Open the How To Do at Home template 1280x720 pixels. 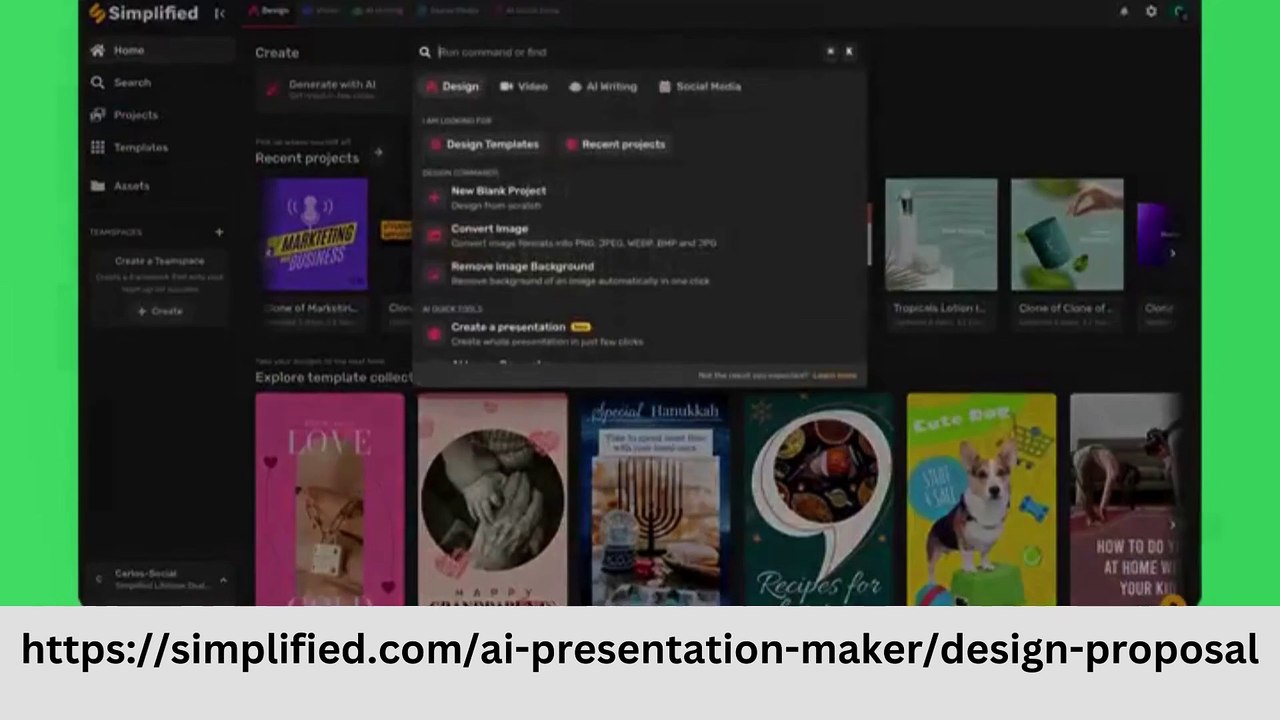click(x=1126, y=499)
